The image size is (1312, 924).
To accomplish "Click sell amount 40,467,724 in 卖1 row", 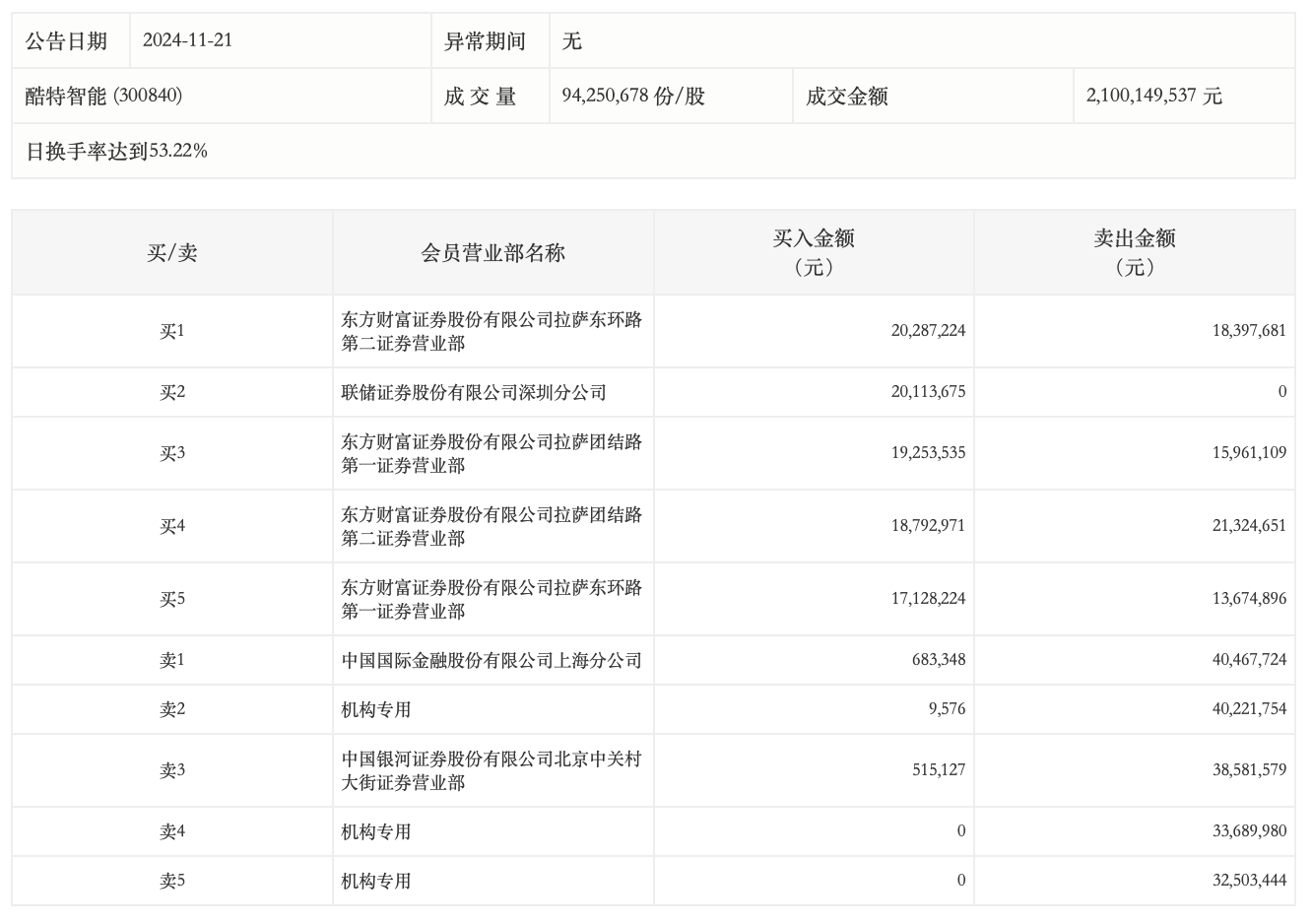I will pyautogui.click(x=1249, y=660).
